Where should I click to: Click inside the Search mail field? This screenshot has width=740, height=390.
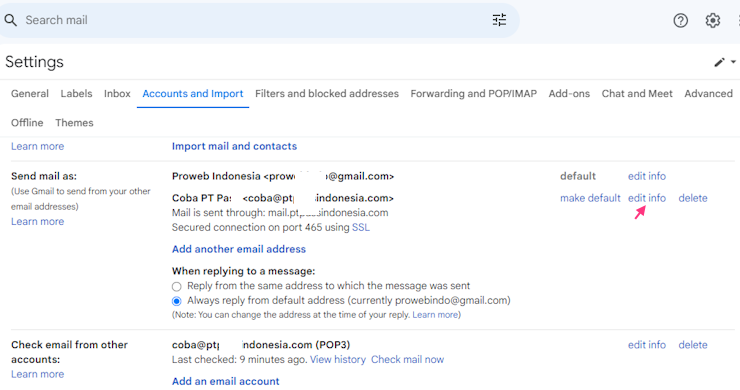tap(255, 20)
